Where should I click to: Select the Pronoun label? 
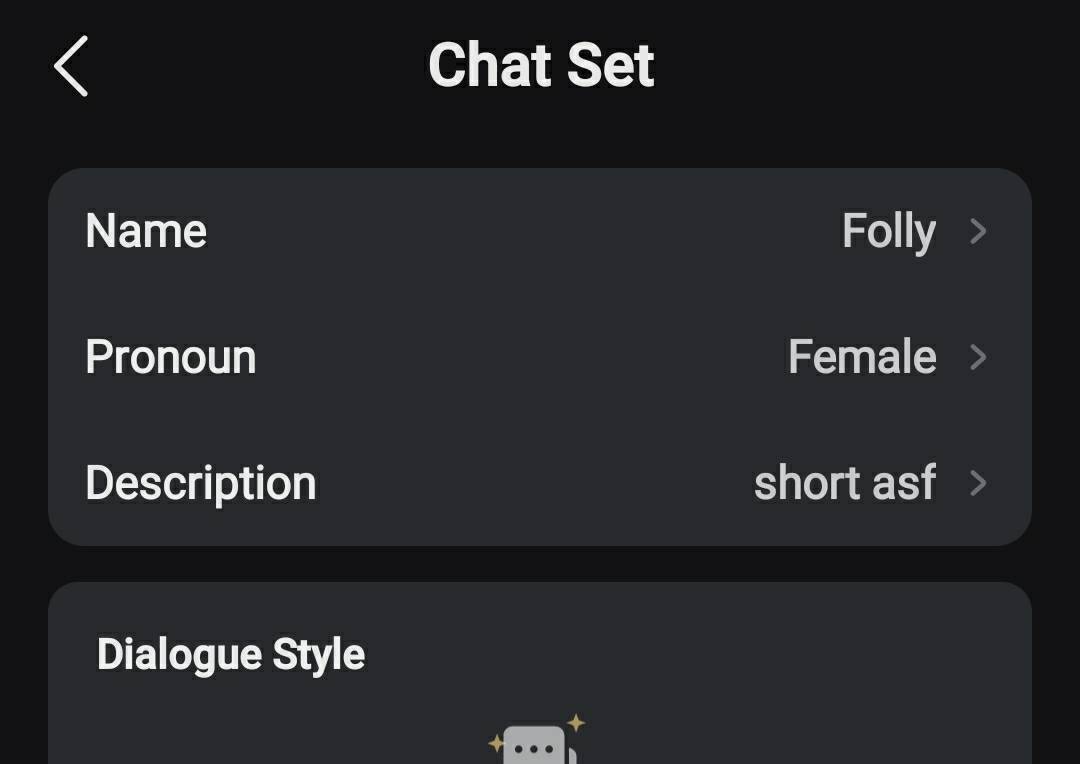[x=170, y=357]
